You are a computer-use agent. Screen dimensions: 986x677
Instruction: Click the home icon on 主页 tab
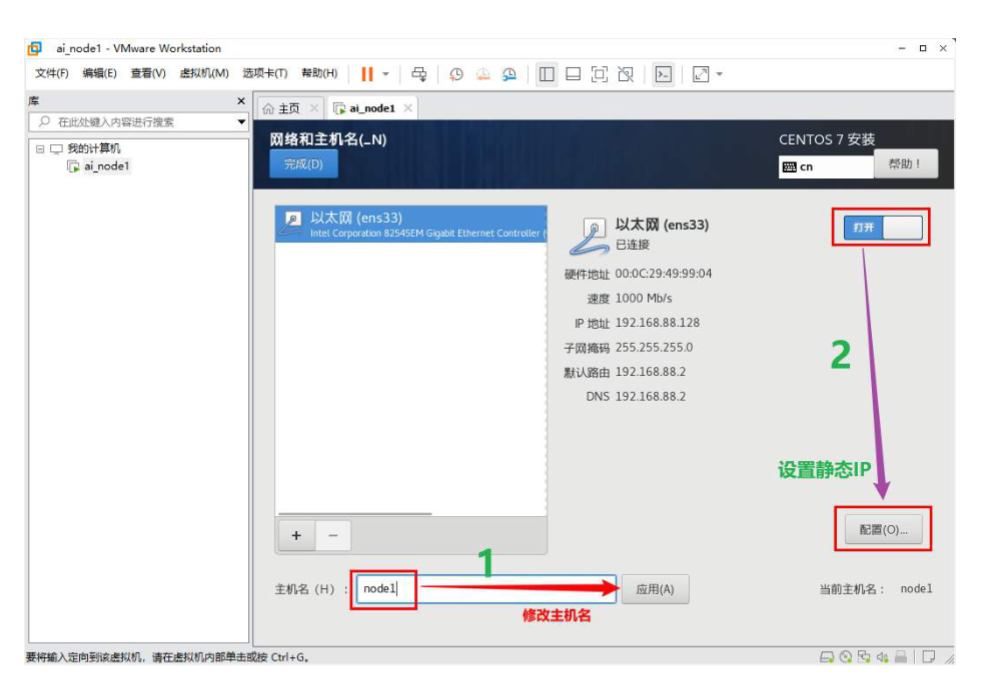(269, 109)
